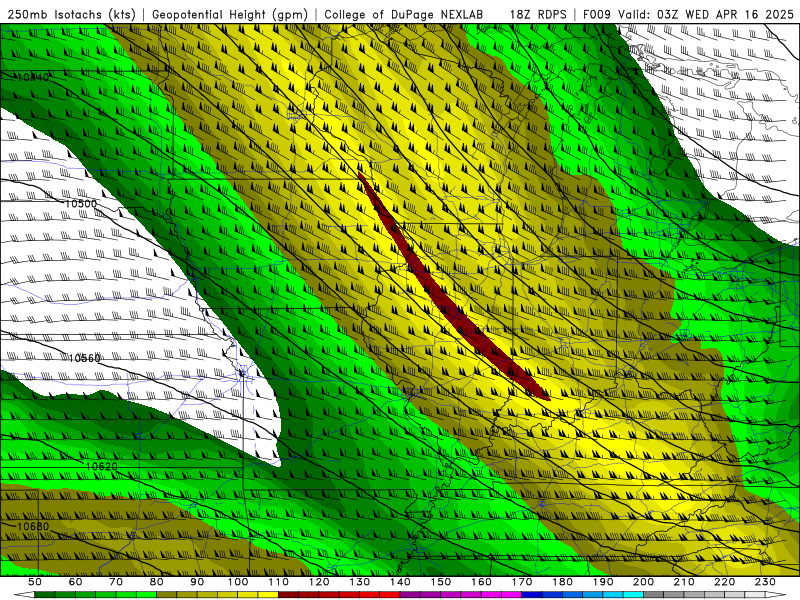Click the 10680 height contour label
Image resolution: width=800 pixels, height=600 pixels.
(33, 526)
